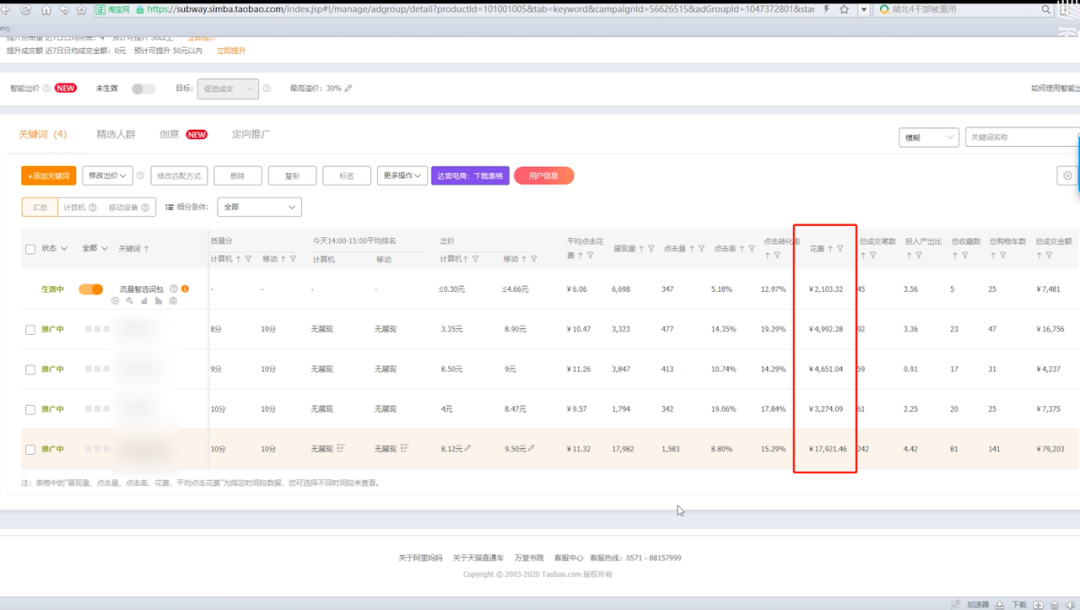1080x610 pixels.
Task: Bookmark page with star icon left of URL
Action: coord(82,10)
